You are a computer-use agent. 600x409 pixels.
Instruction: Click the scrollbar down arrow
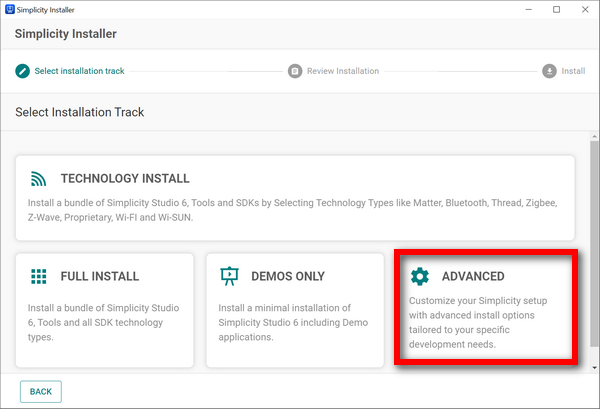pos(594,368)
